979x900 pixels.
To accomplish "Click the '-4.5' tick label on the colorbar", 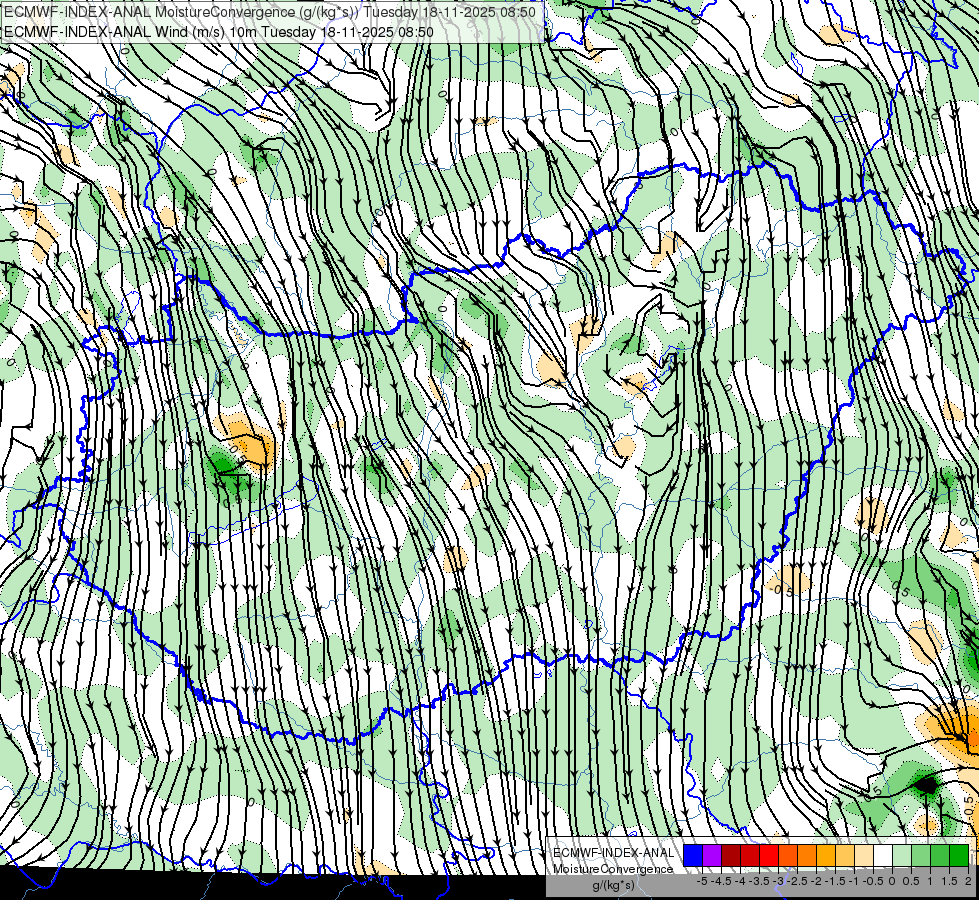I will click(x=721, y=881).
